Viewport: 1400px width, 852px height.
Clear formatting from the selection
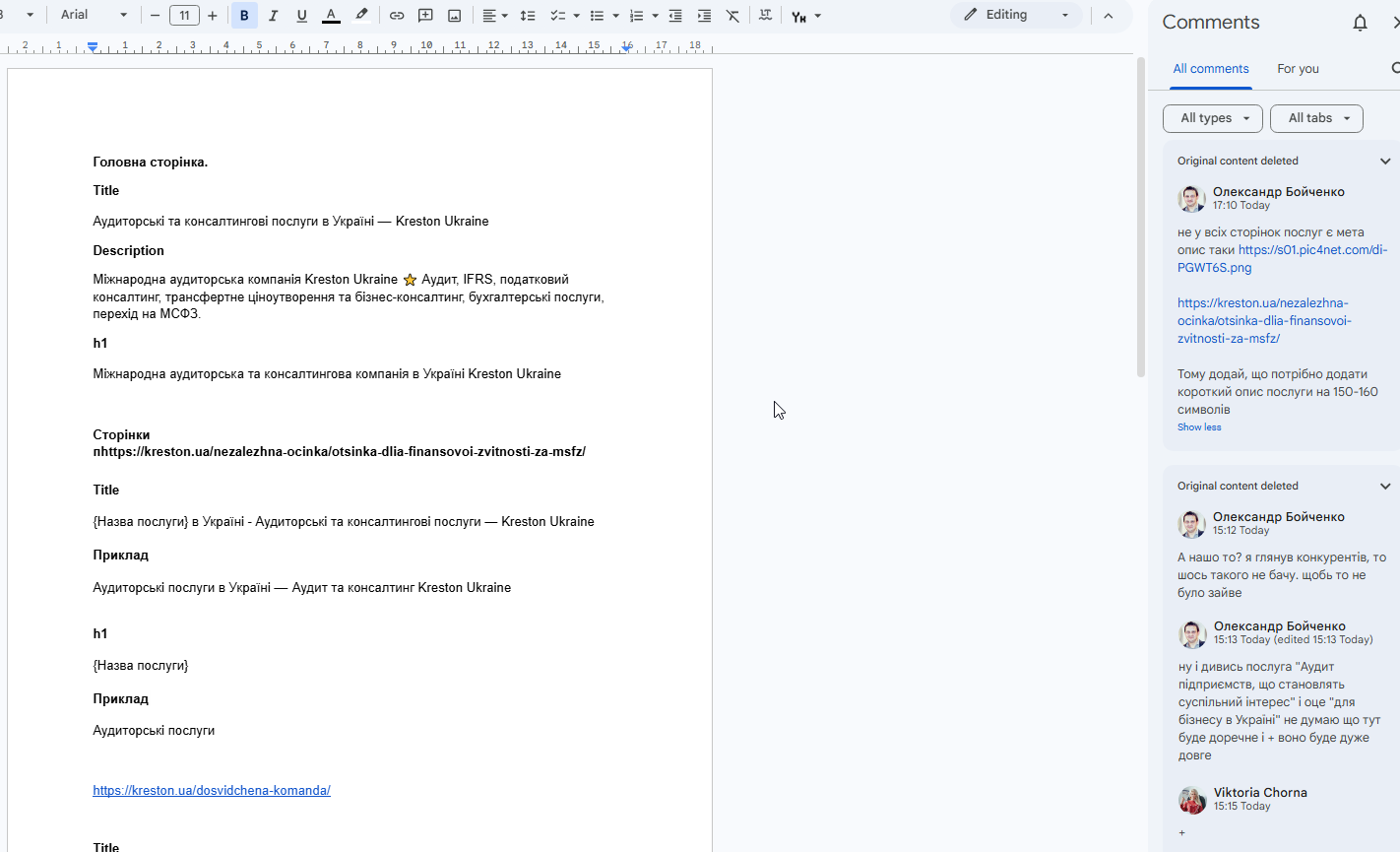point(732,16)
